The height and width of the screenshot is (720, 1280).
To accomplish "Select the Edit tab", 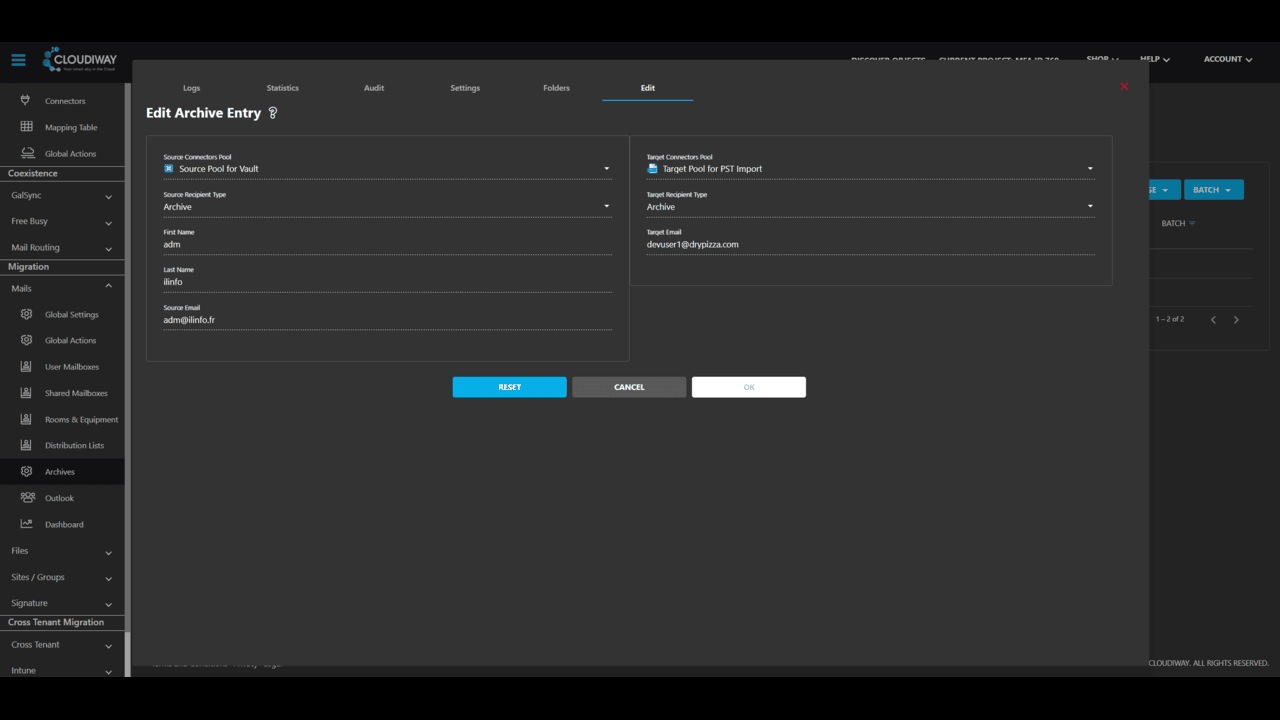I will [x=647, y=88].
